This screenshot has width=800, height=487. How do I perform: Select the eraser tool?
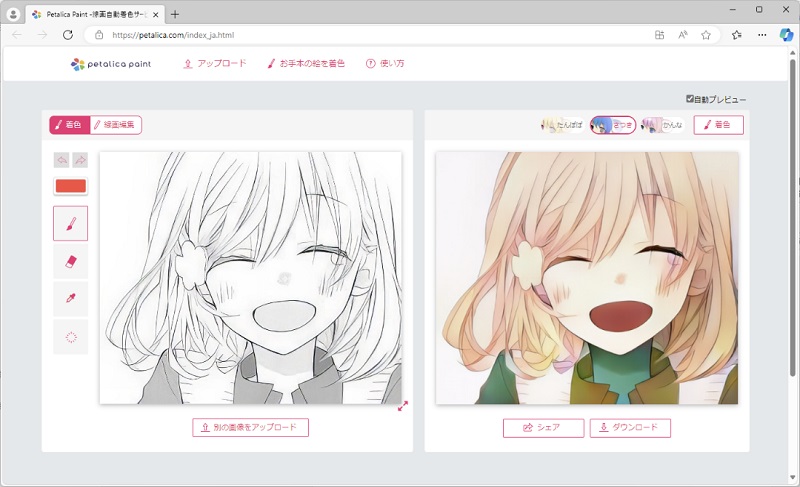pos(70,262)
